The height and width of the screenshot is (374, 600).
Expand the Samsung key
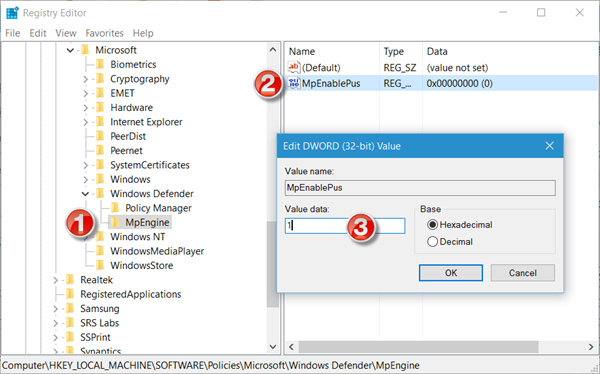click(55, 309)
